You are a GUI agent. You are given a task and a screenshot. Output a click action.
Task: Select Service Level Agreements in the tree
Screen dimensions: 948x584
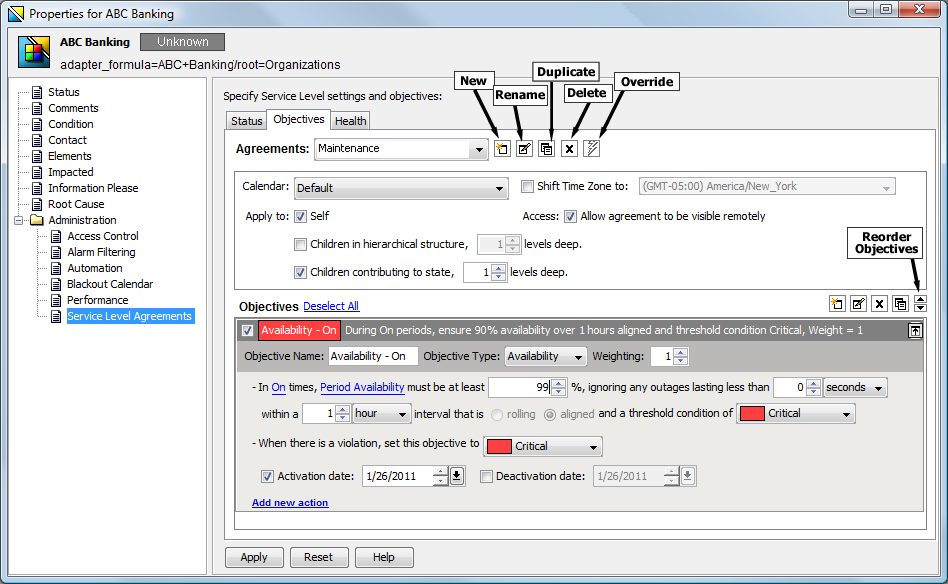[129, 316]
